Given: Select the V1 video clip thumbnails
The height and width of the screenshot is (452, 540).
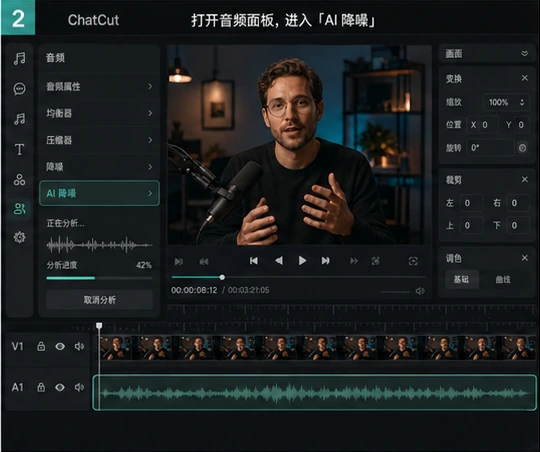Looking at the screenshot, I should click(x=318, y=348).
